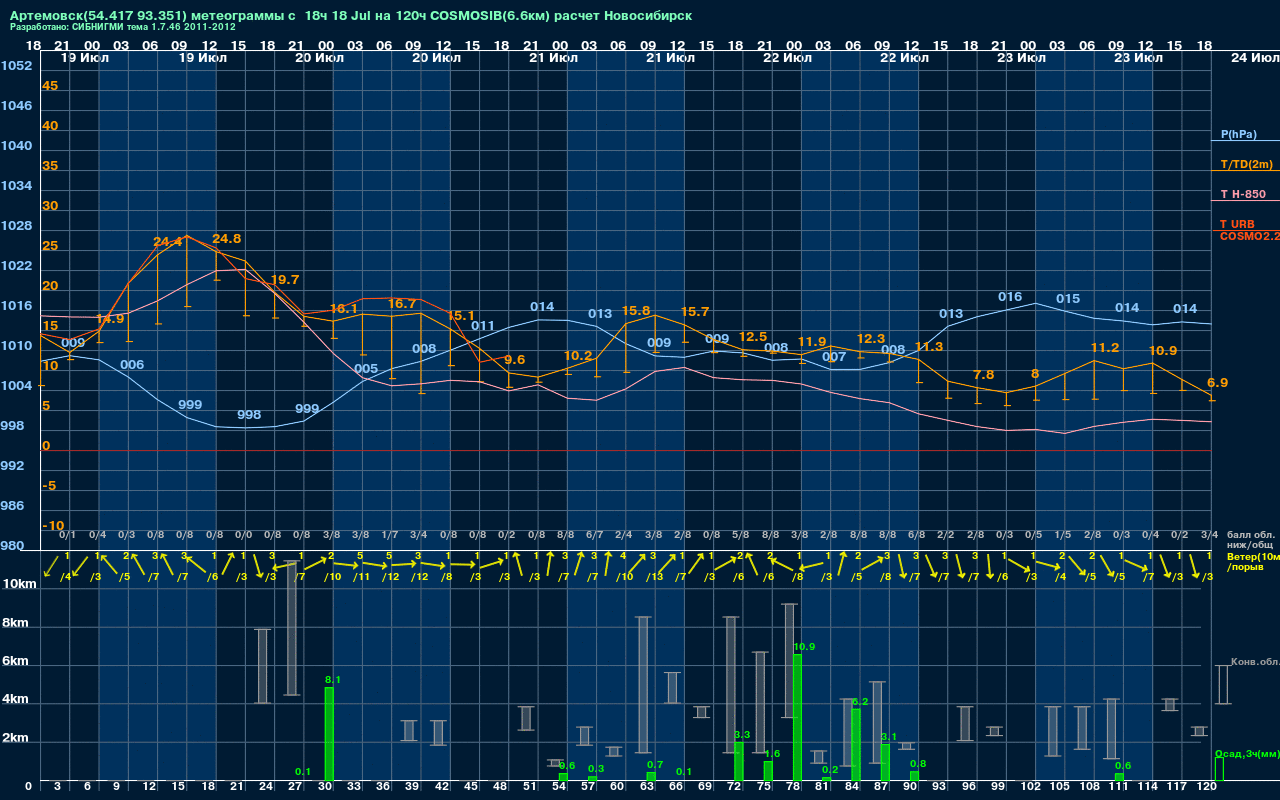Viewport: 1280px width, 800px height.
Task: Click the green precipitation legend box symbol
Action: [x=1219, y=769]
